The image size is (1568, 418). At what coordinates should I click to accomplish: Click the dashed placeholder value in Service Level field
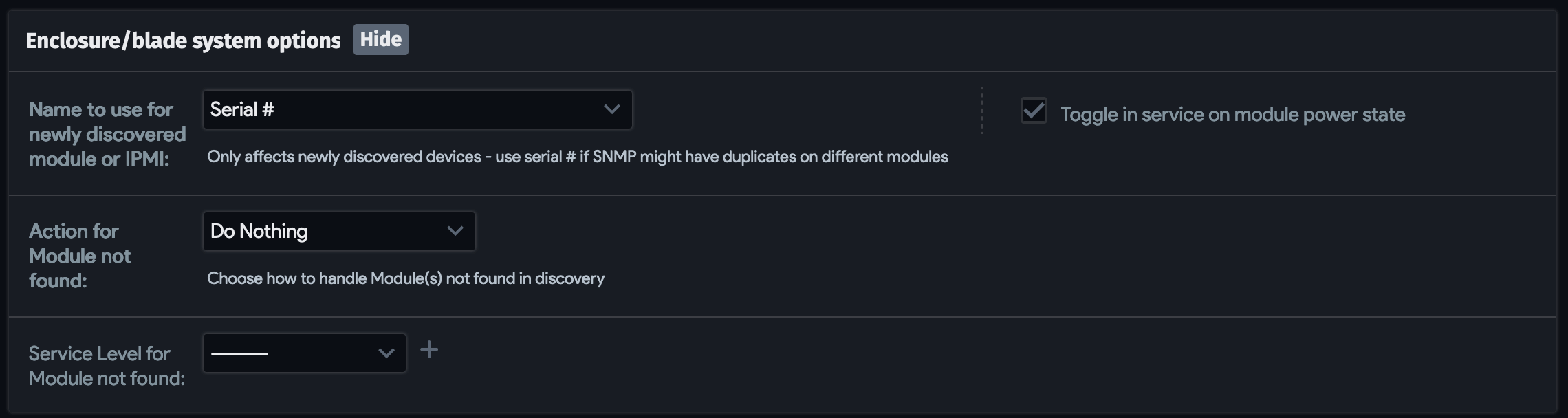click(239, 353)
